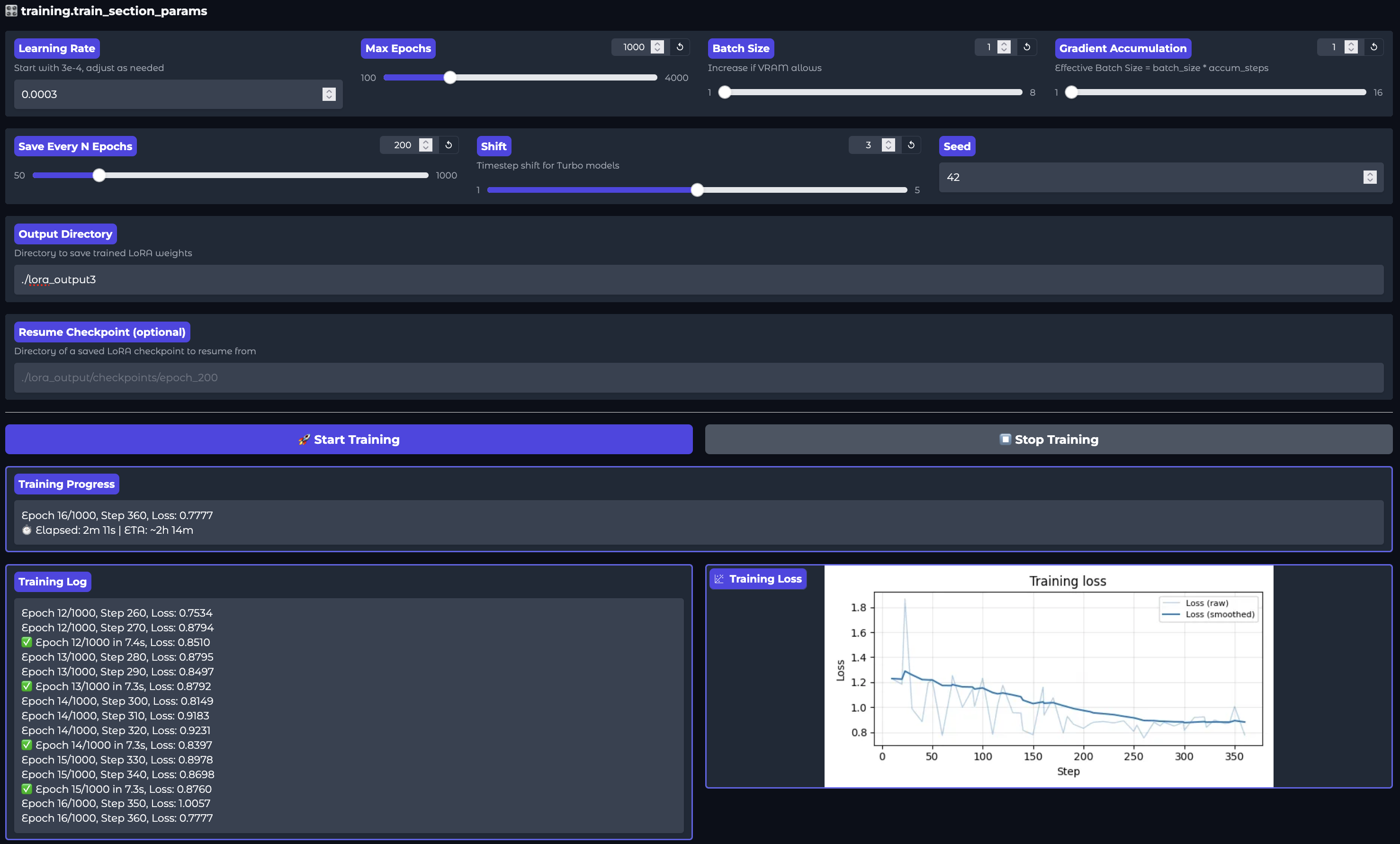Click the Learning Rate spinner arrows
Image resolution: width=1400 pixels, height=844 pixels.
(x=329, y=94)
